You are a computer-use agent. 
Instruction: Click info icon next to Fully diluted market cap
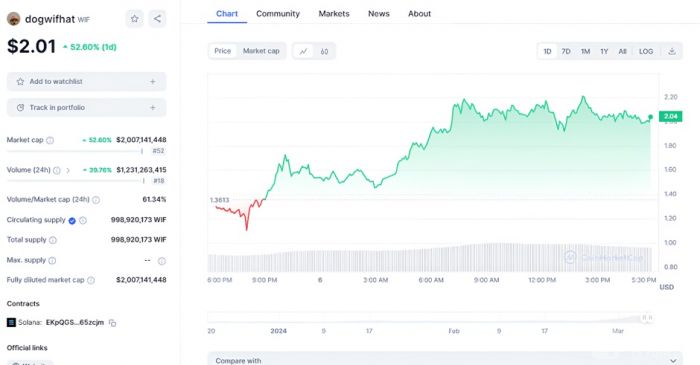coord(91,280)
